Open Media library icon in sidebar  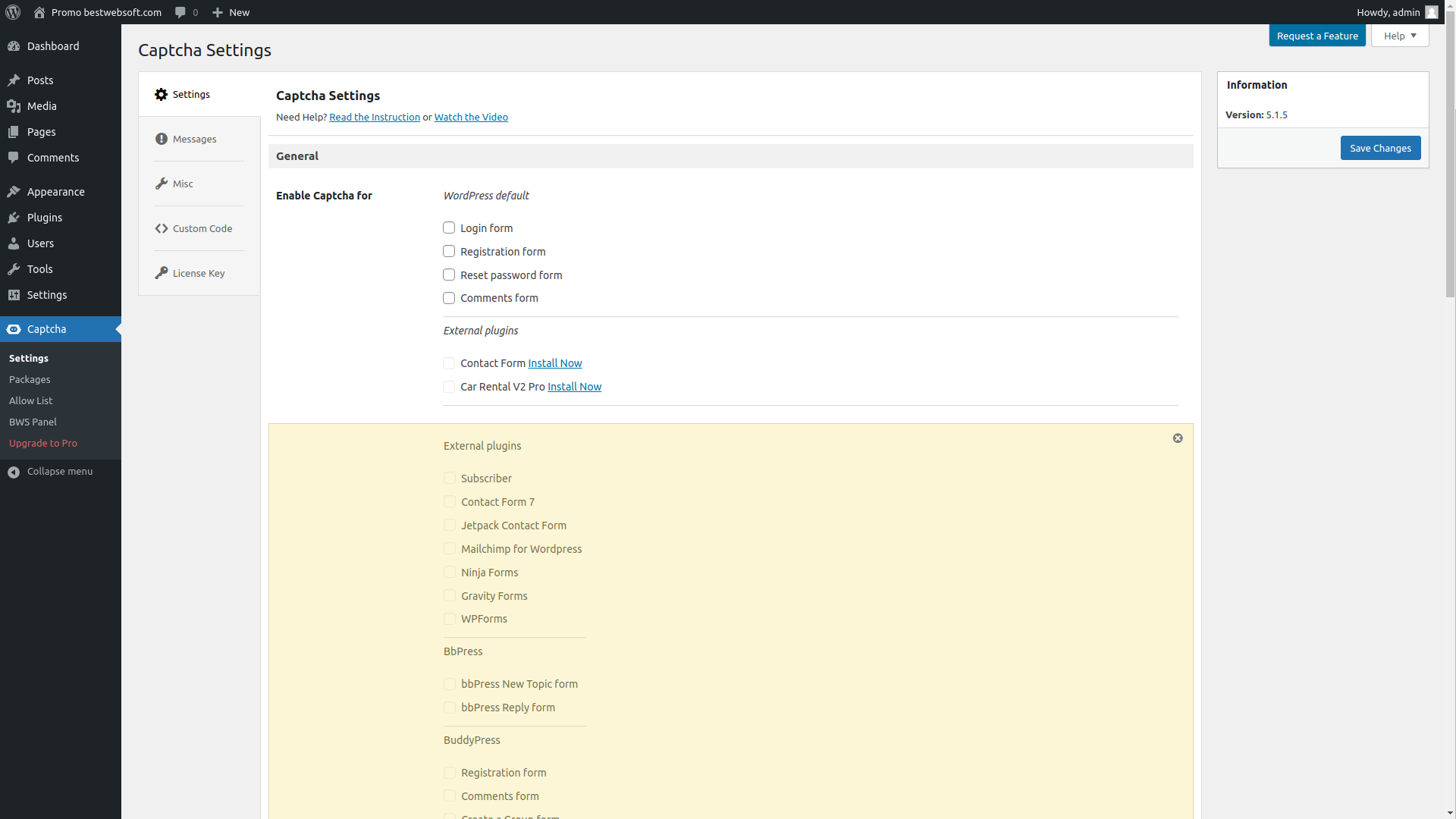pyautogui.click(x=14, y=106)
